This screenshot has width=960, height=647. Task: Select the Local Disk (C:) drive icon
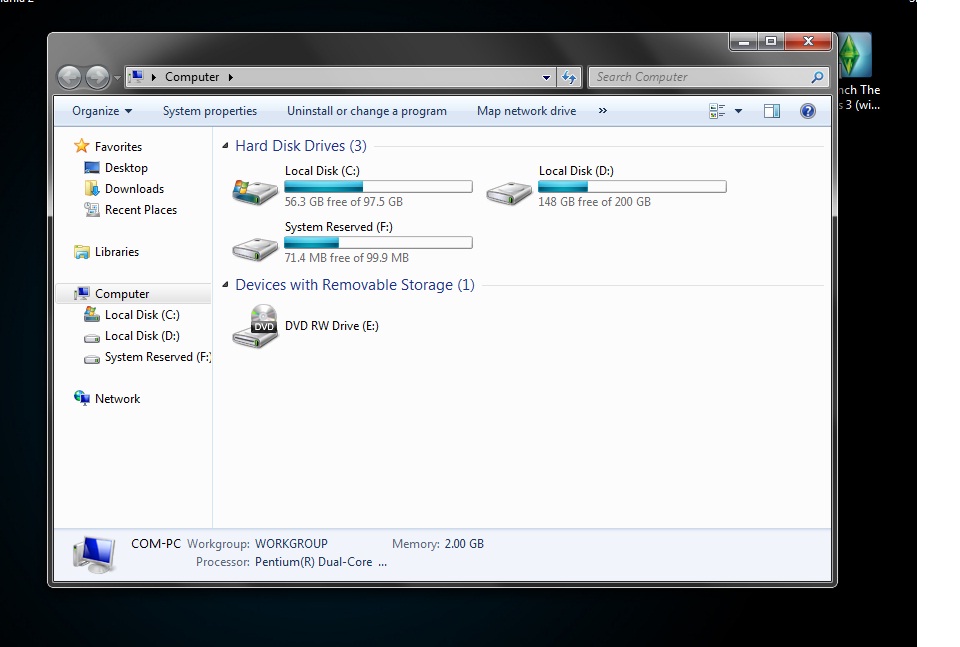coord(255,192)
